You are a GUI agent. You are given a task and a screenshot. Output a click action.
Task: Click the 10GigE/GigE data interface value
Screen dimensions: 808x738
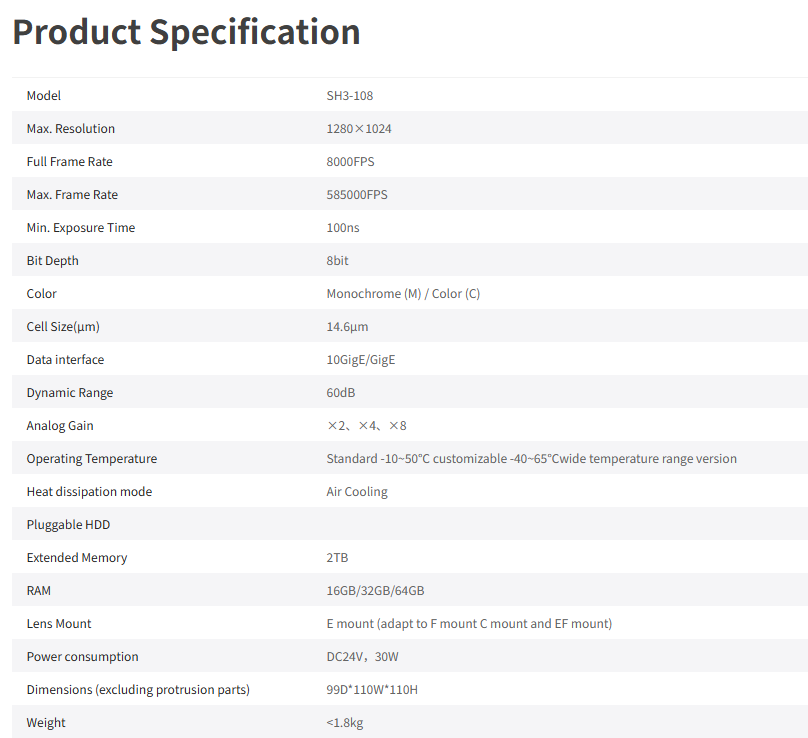tap(361, 360)
